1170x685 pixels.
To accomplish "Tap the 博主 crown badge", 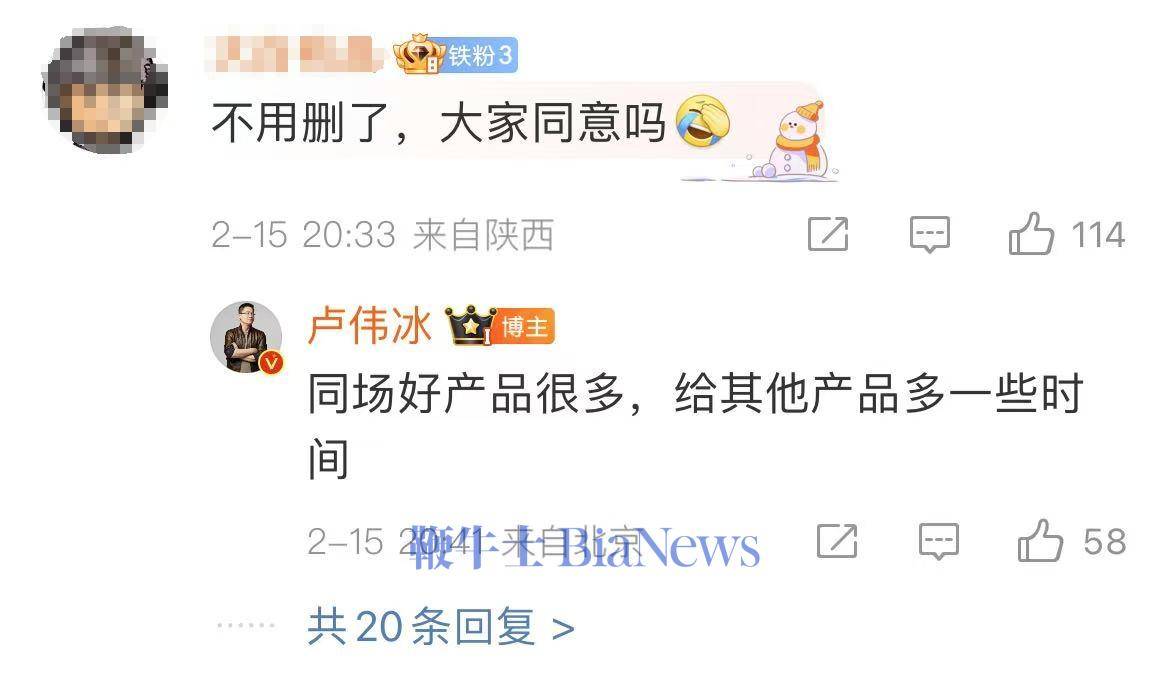I will click(500, 325).
